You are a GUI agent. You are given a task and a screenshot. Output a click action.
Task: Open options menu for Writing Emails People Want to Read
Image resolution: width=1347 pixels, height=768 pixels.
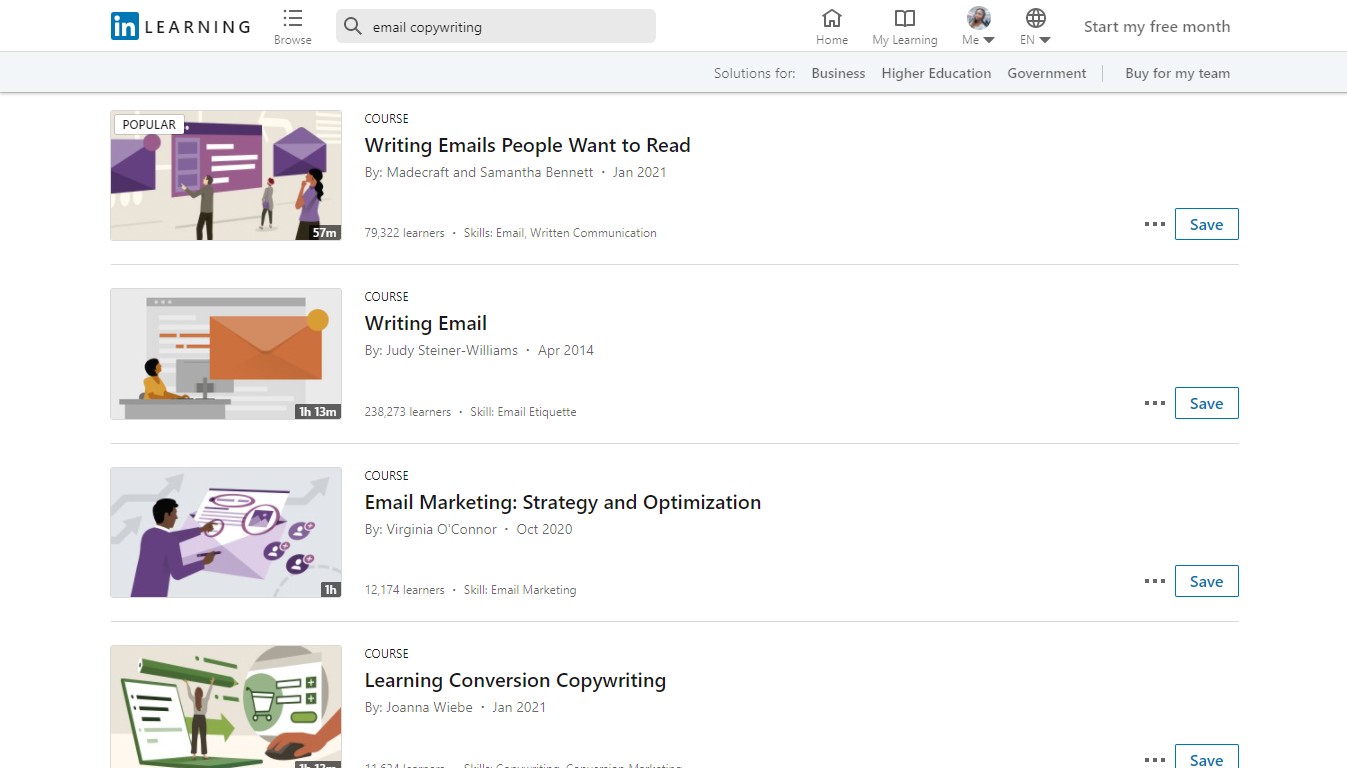click(1154, 223)
